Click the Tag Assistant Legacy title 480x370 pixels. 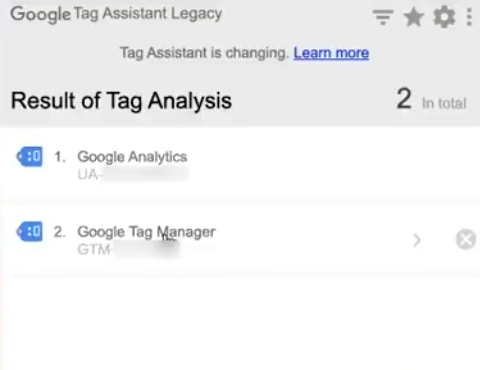(148, 14)
